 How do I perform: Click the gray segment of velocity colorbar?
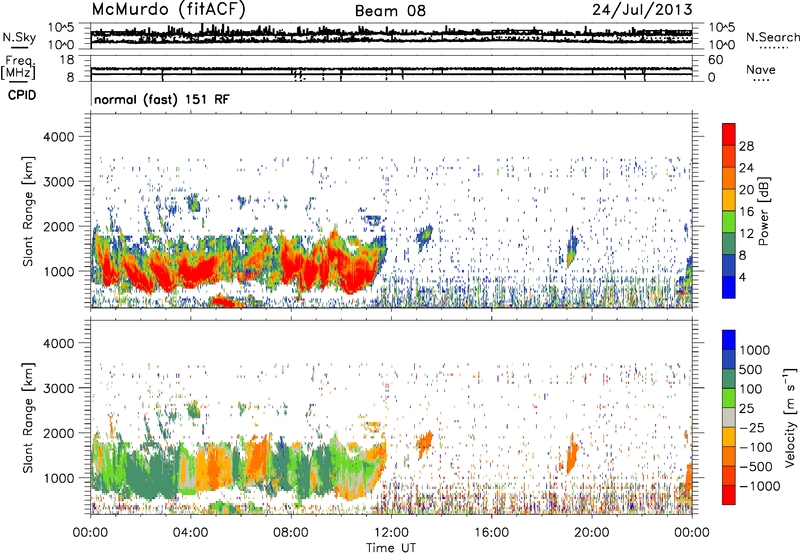pos(729,417)
